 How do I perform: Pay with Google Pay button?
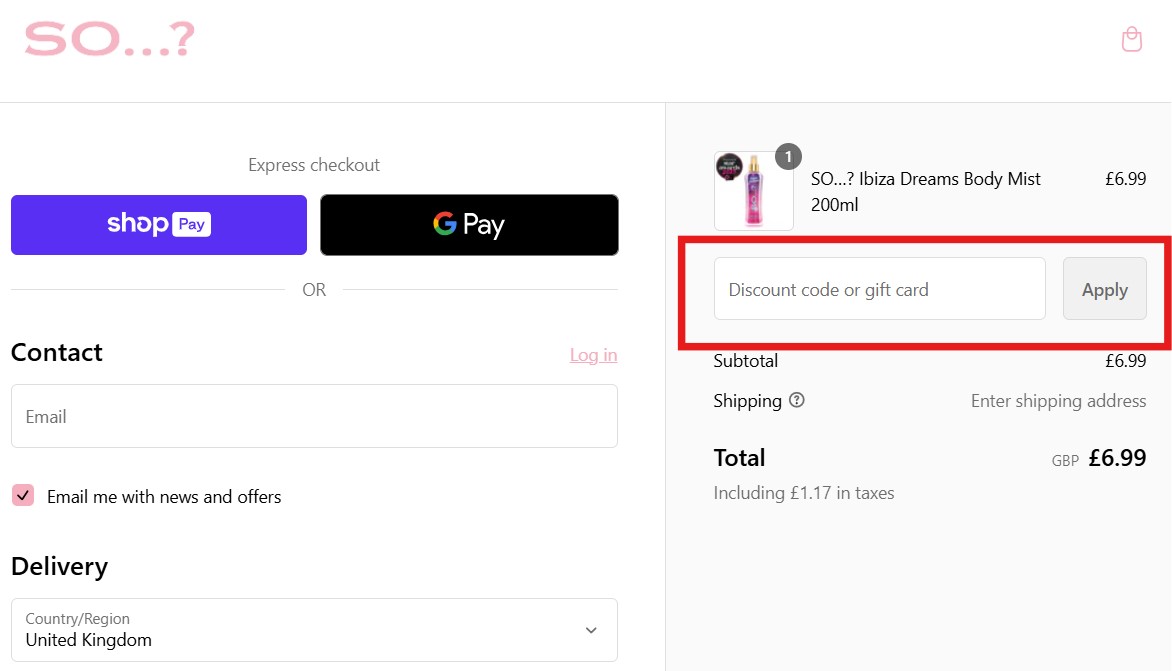click(469, 225)
